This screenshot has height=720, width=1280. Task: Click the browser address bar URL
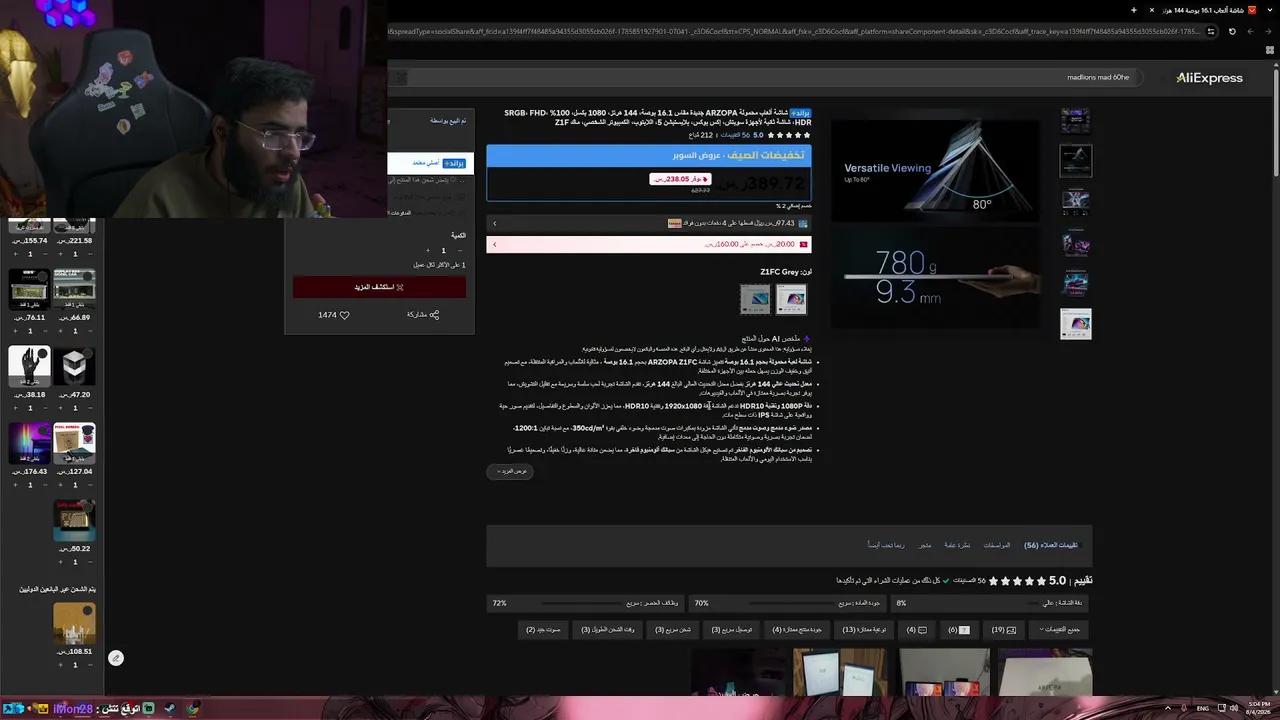794,31
